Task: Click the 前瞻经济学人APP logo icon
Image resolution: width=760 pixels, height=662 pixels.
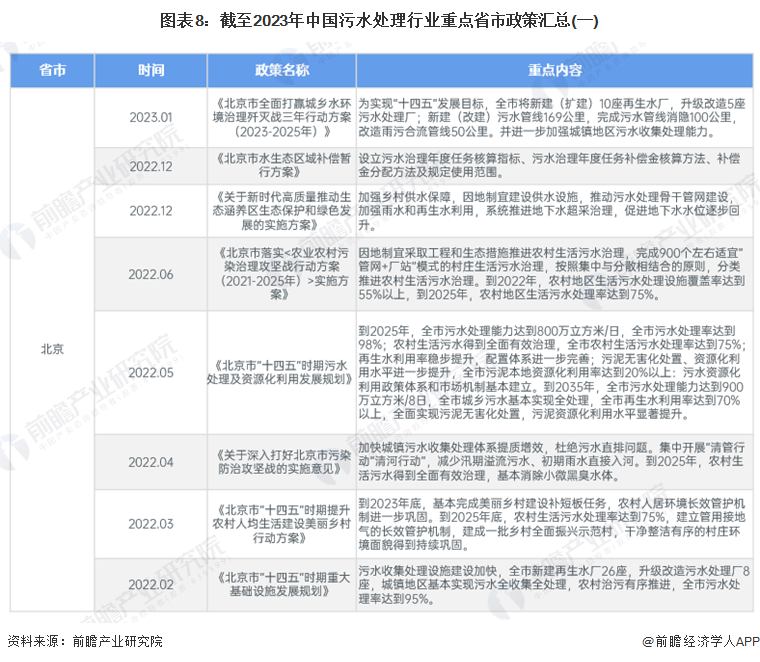Action: coord(649,641)
